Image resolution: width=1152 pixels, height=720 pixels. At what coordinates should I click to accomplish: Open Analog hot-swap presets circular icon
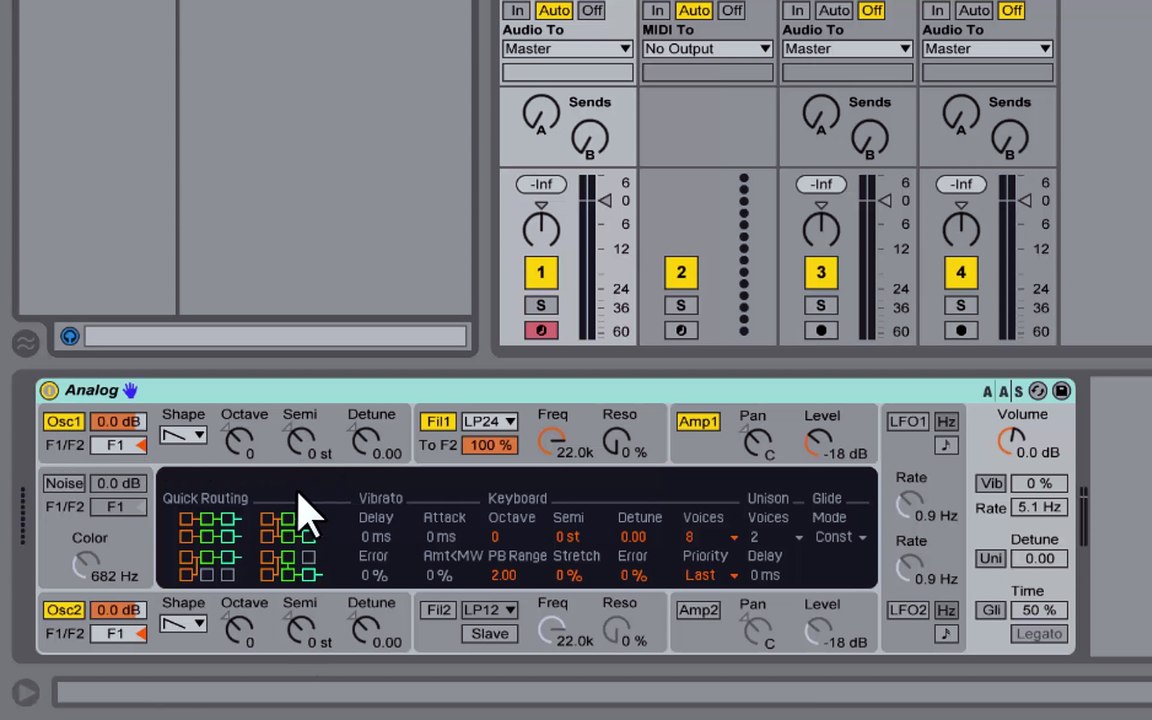[1037, 391]
